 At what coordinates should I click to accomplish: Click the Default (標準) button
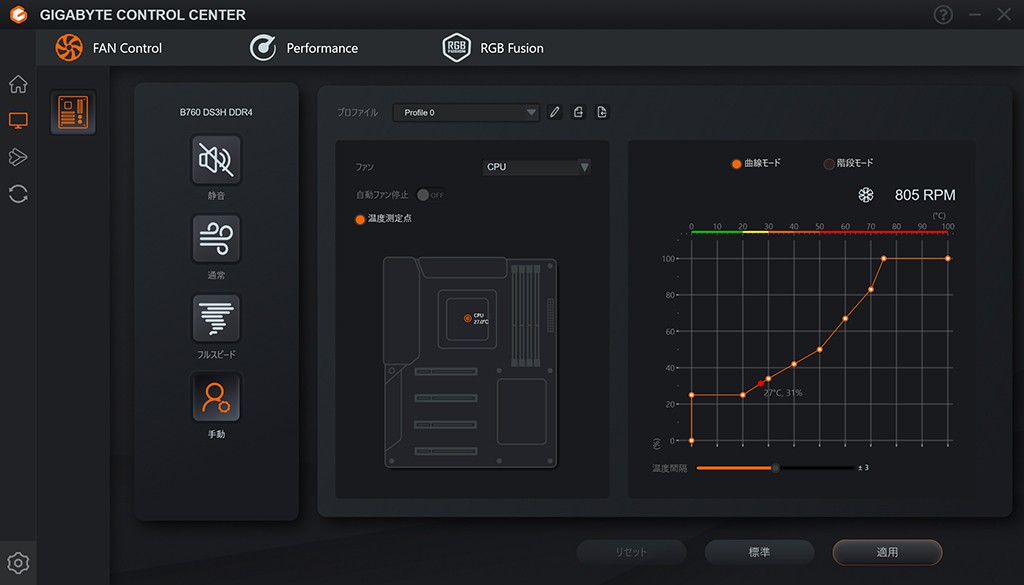point(759,552)
